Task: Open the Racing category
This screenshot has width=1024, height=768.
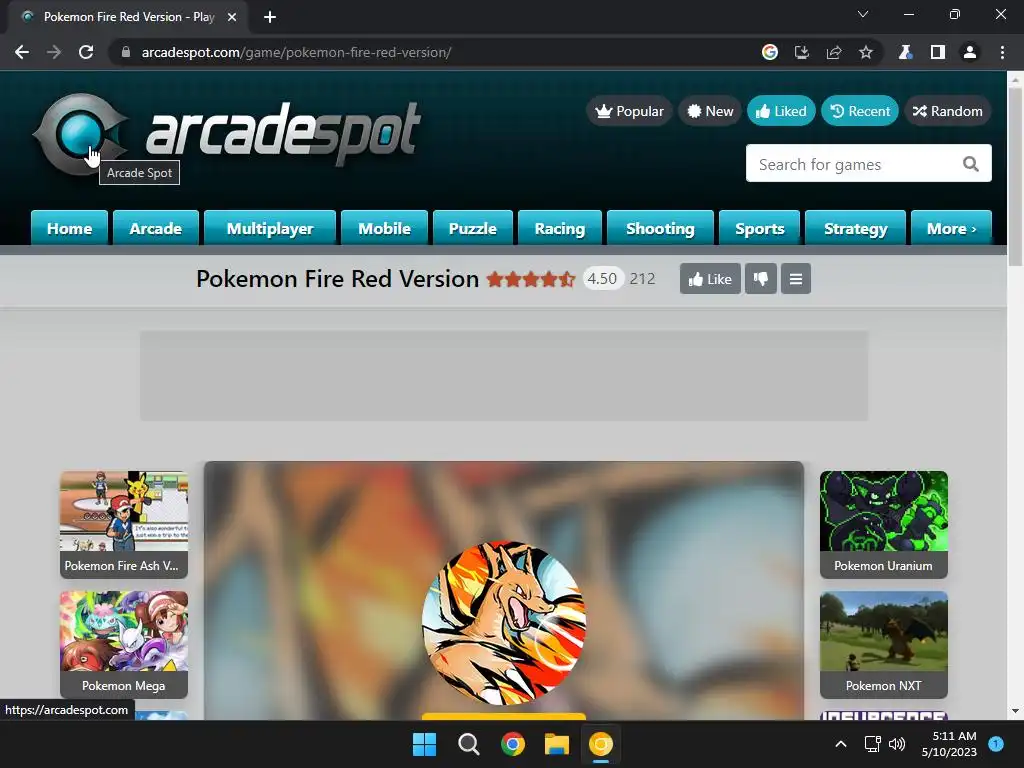Action: (x=560, y=229)
